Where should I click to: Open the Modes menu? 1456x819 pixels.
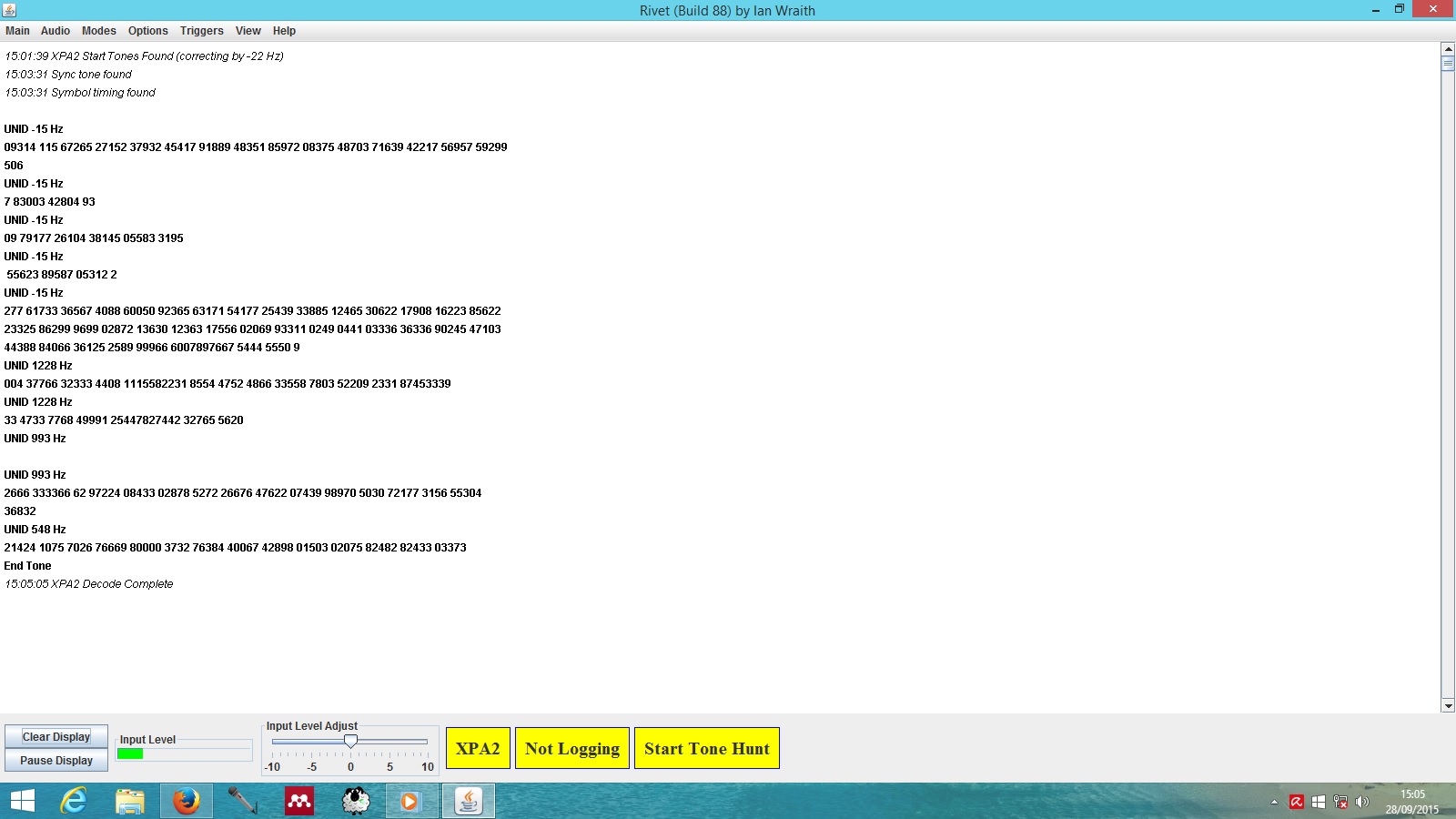pos(98,31)
